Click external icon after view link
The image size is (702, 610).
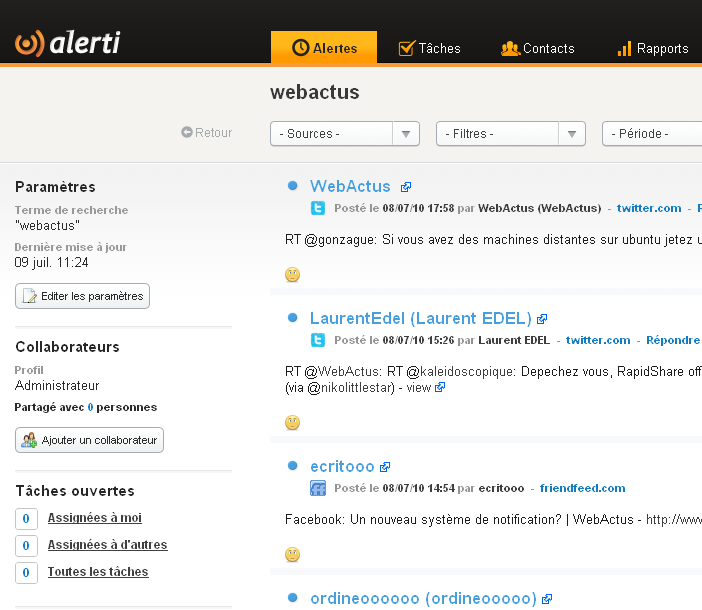[x=440, y=387]
